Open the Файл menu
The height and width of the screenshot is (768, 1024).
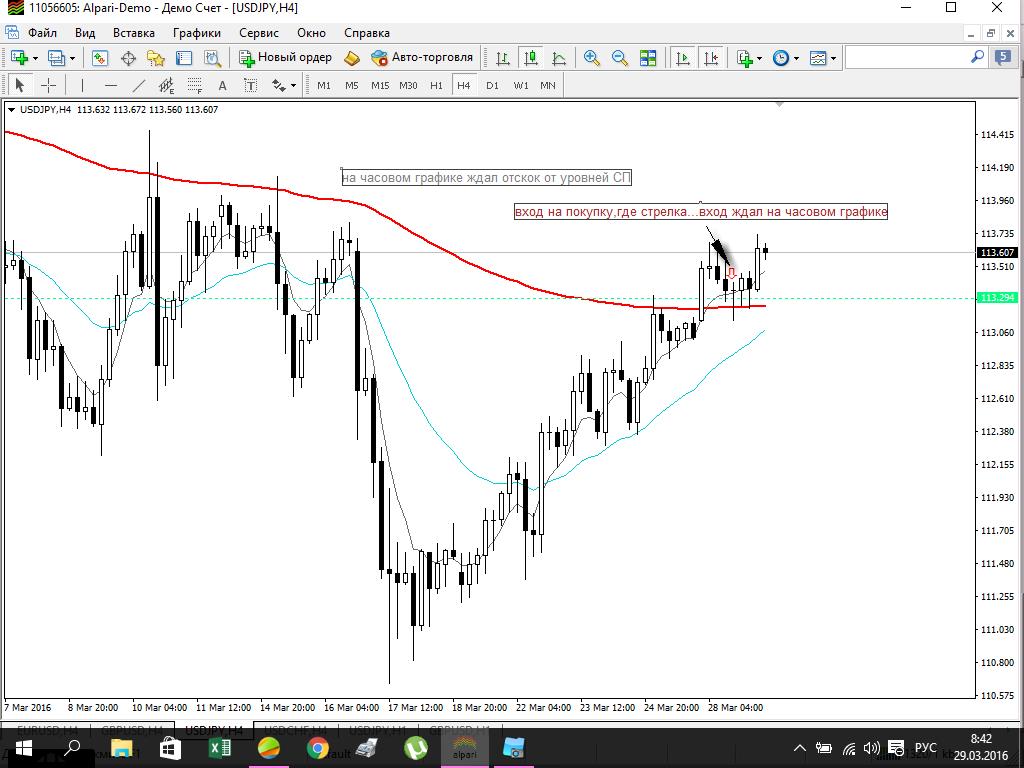point(42,33)
